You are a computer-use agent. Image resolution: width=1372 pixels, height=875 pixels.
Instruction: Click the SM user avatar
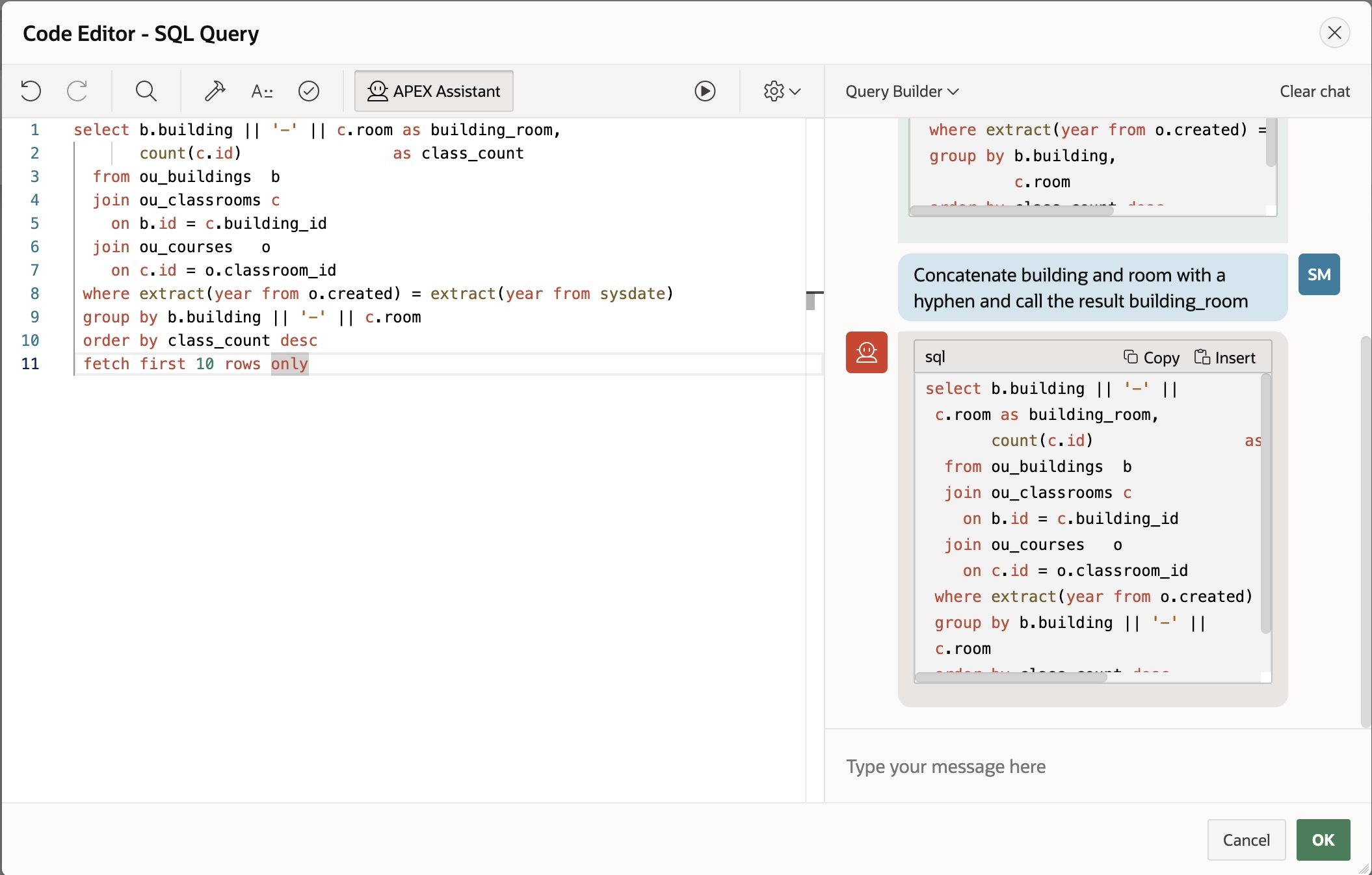click(1319, 274)
